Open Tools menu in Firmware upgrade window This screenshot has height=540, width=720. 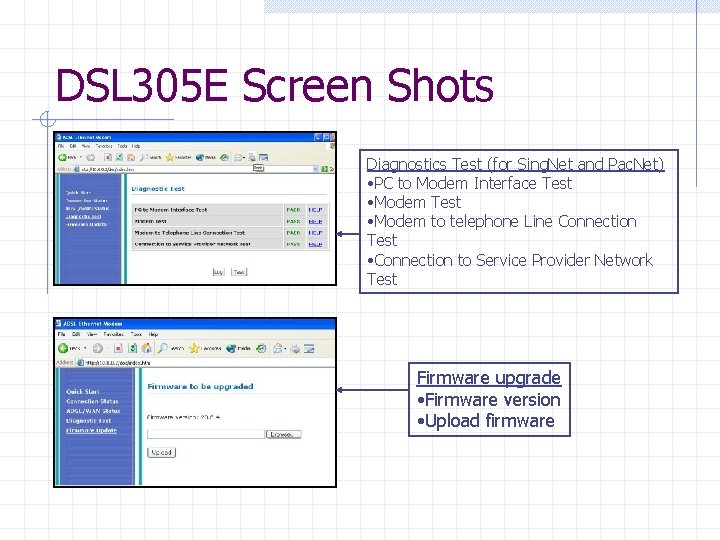click(136, 334)
